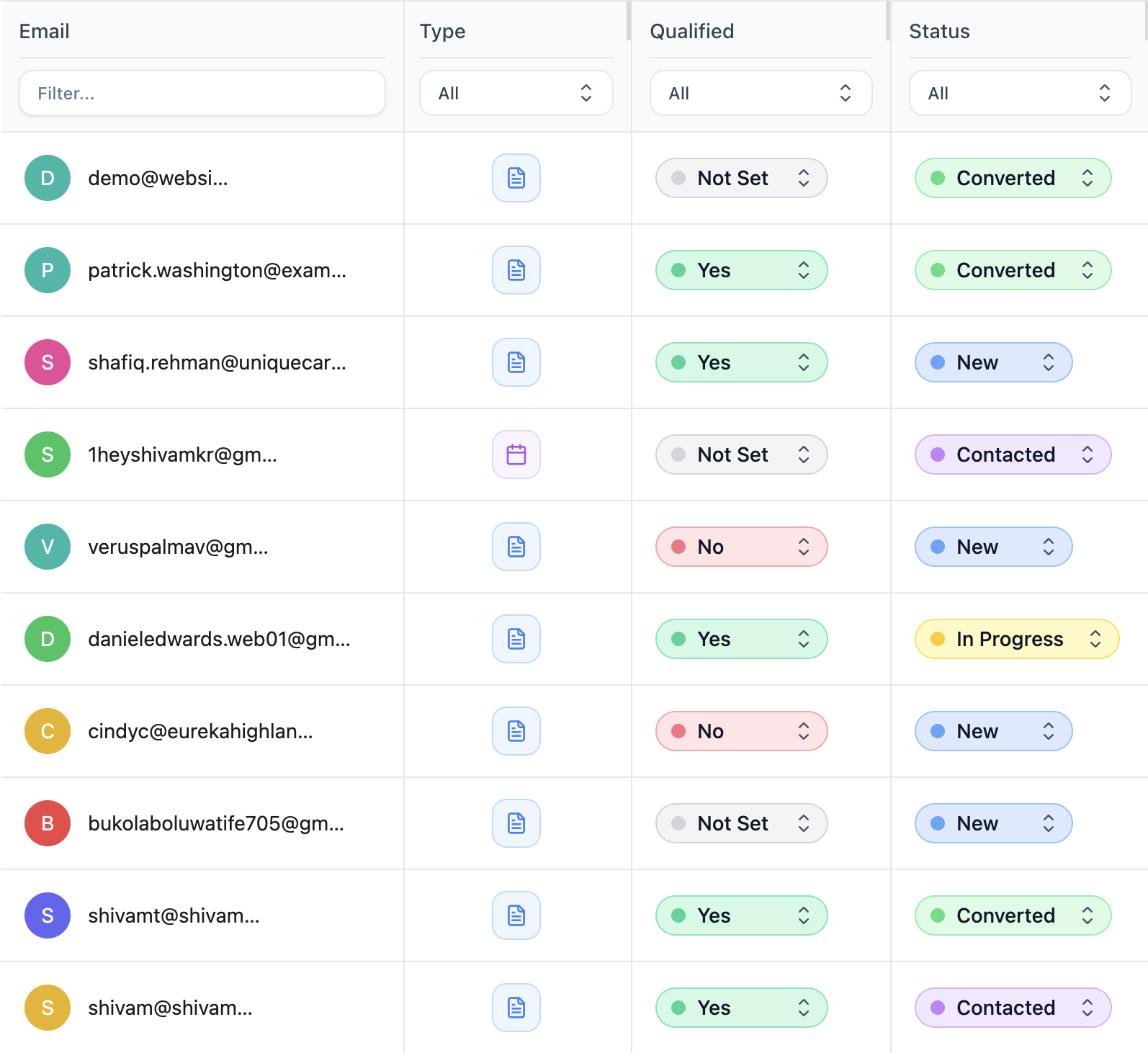The width and height of the screenshot is (1148, 1053).
Task: Select email text danieledwards.web01@gm...
Action: tap(220, 639)
